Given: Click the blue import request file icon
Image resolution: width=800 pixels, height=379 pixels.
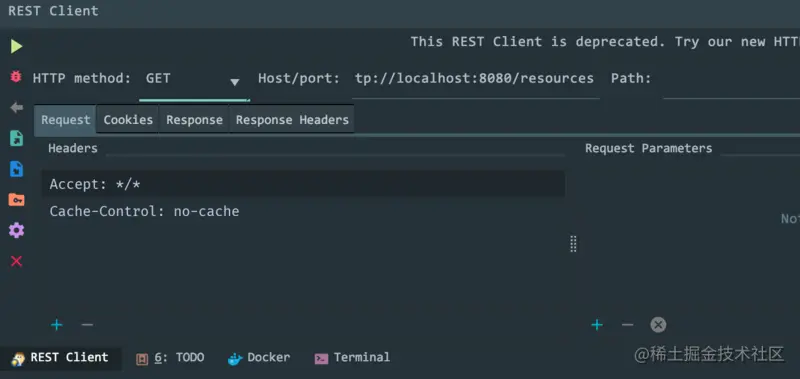Looking at the screenshot, I should [16, 169].
